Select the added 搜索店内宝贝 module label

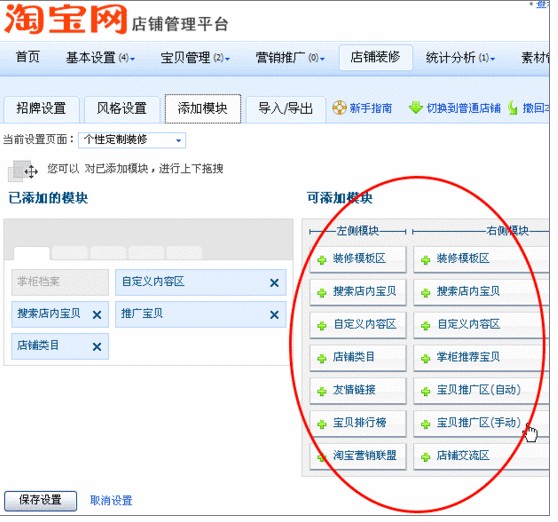[49, 313]
